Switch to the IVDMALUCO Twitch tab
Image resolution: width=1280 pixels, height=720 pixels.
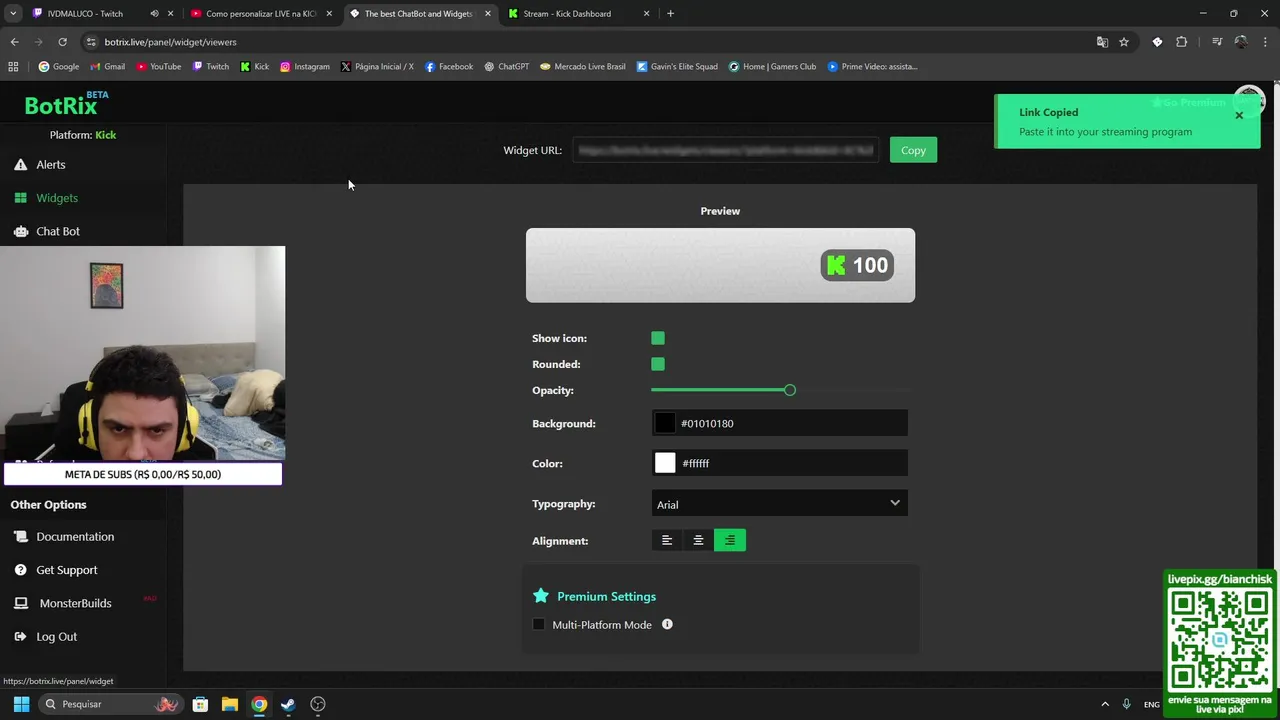(x=85, y=14)
